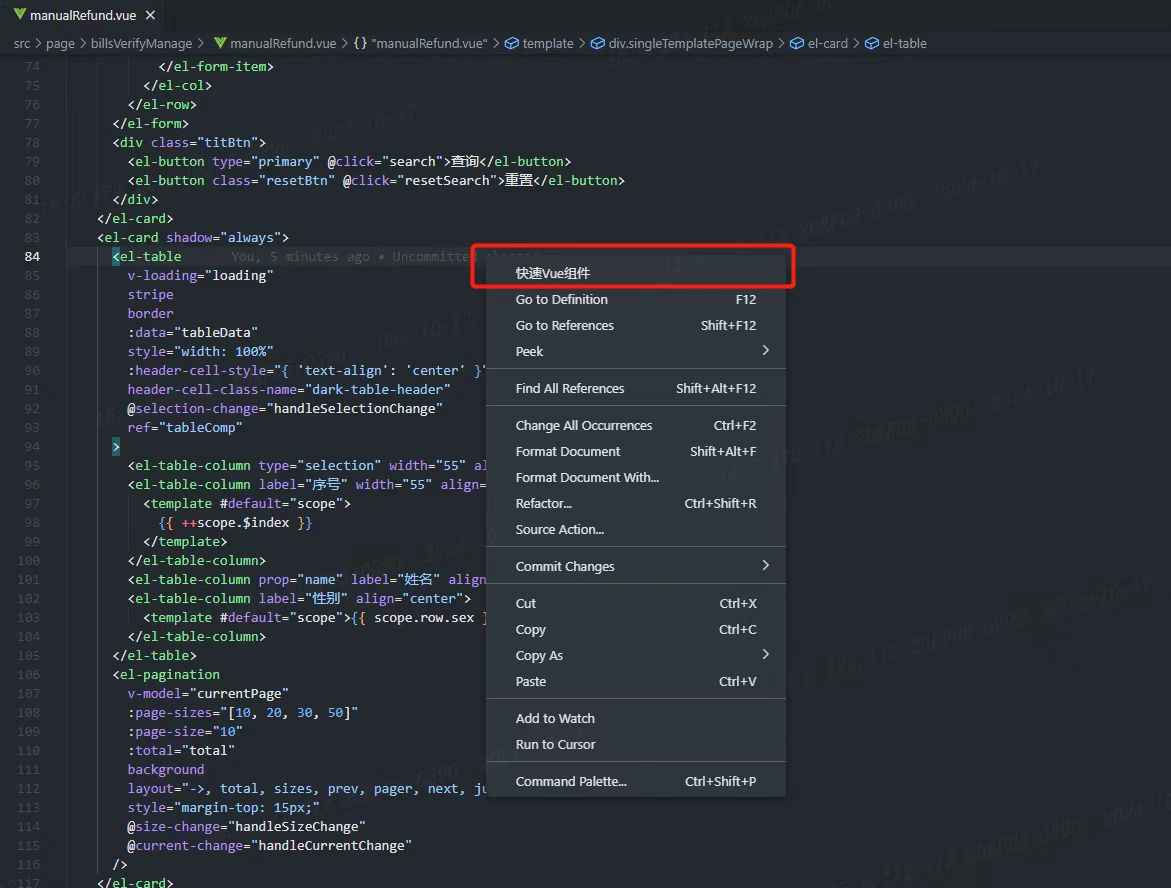Expand the Copy As submenu arrow

pos(765,654)
